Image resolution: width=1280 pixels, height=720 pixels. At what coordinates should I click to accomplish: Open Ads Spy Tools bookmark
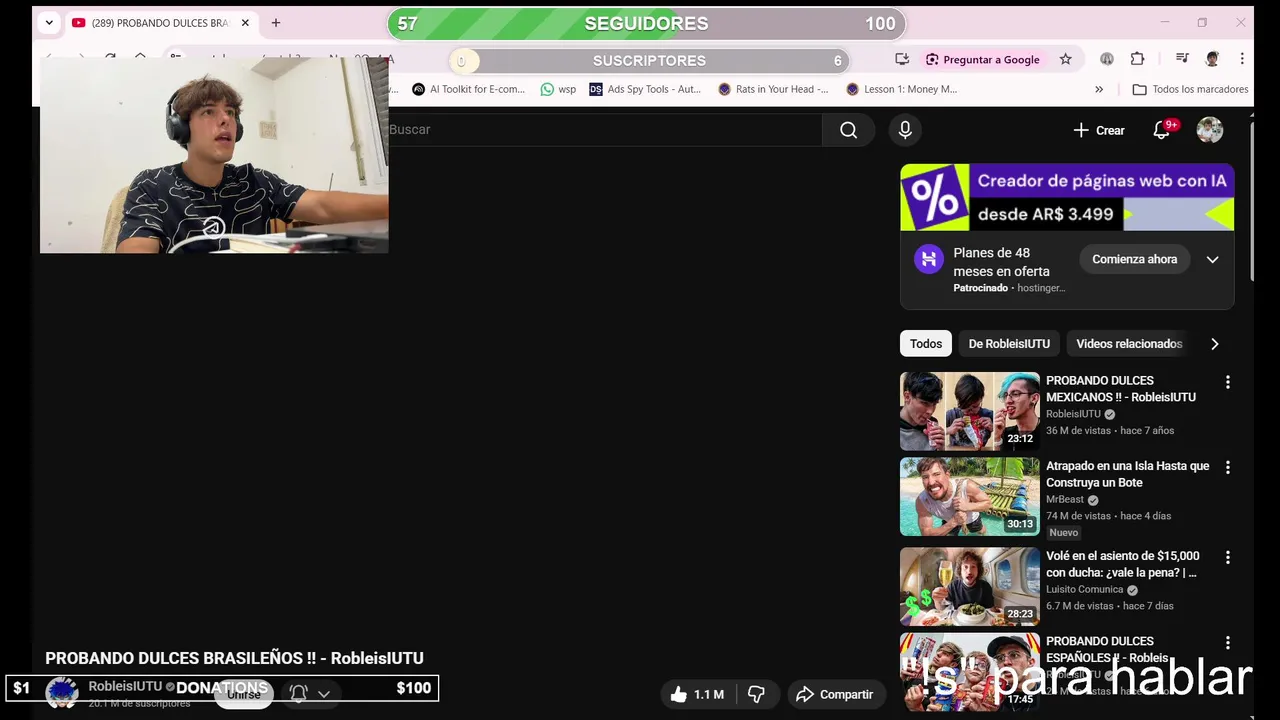pos(646,89)
